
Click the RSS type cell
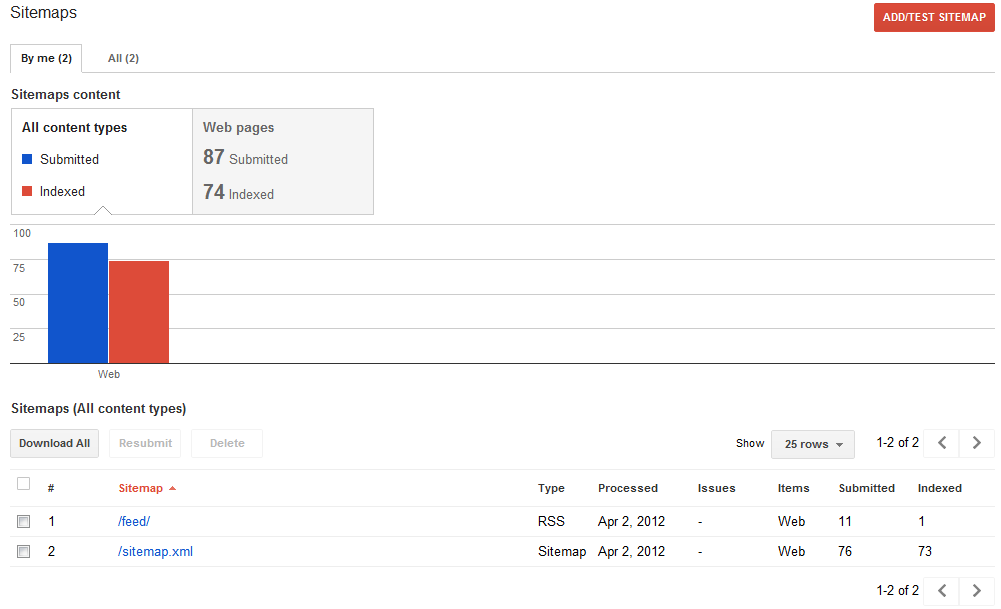point(551,522)
